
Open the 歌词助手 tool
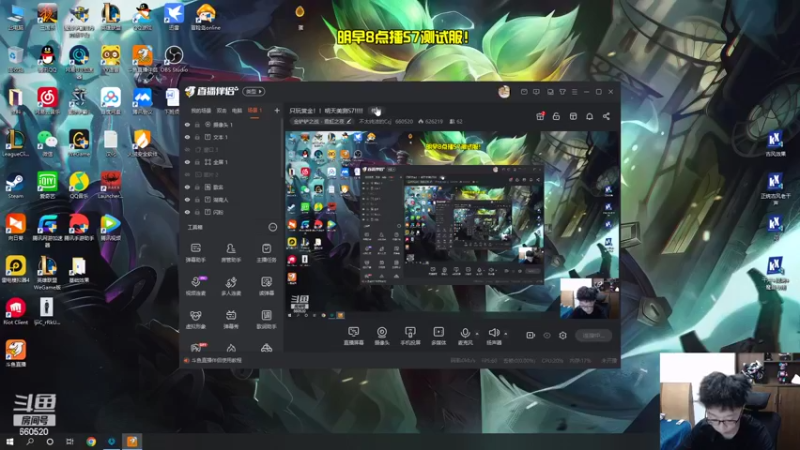pos(266,319)
